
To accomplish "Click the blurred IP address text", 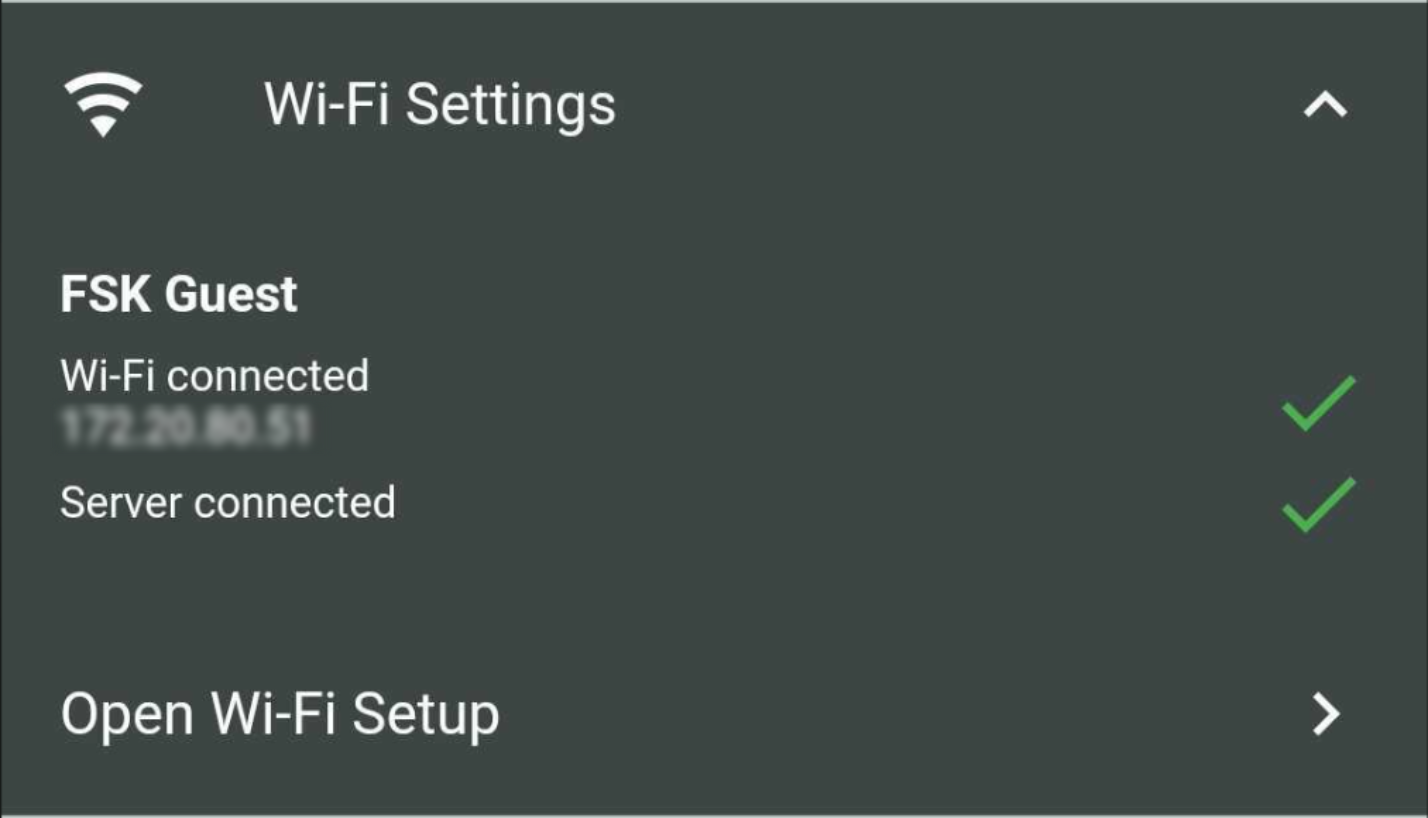I will pyautogui.click(x=186, y=427).
